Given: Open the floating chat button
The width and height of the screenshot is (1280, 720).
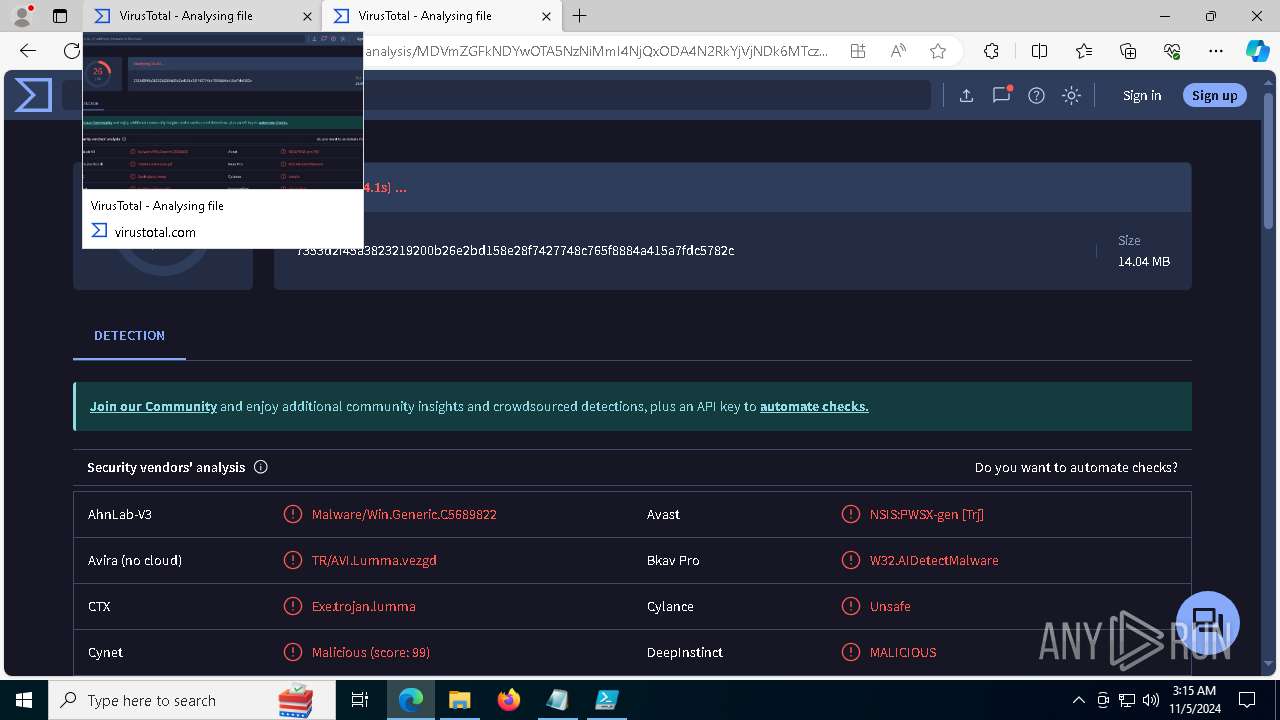Looking at the screenshot, I should (1208, 623).
